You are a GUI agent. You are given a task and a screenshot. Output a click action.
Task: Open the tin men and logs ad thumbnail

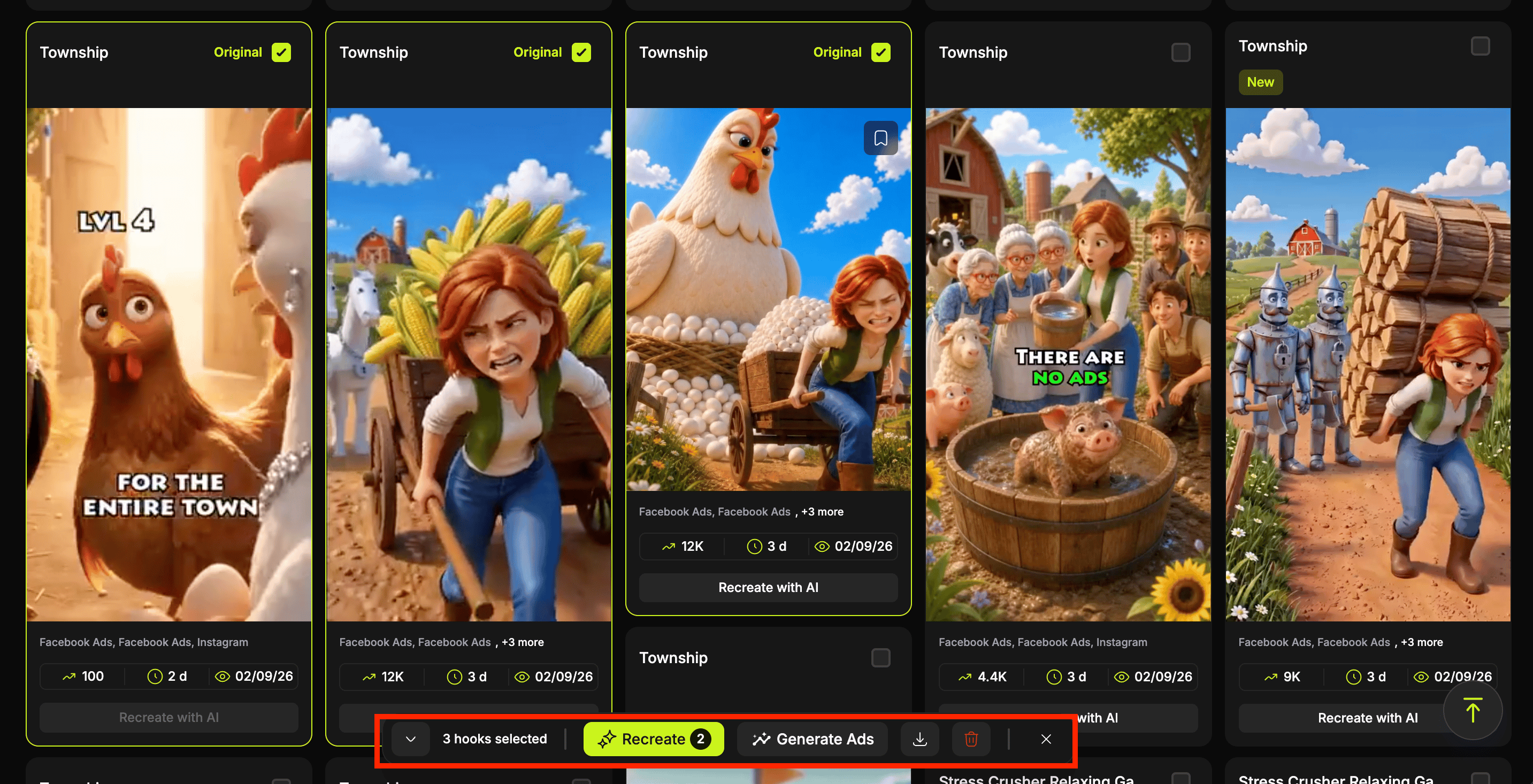coord(1368,365)
